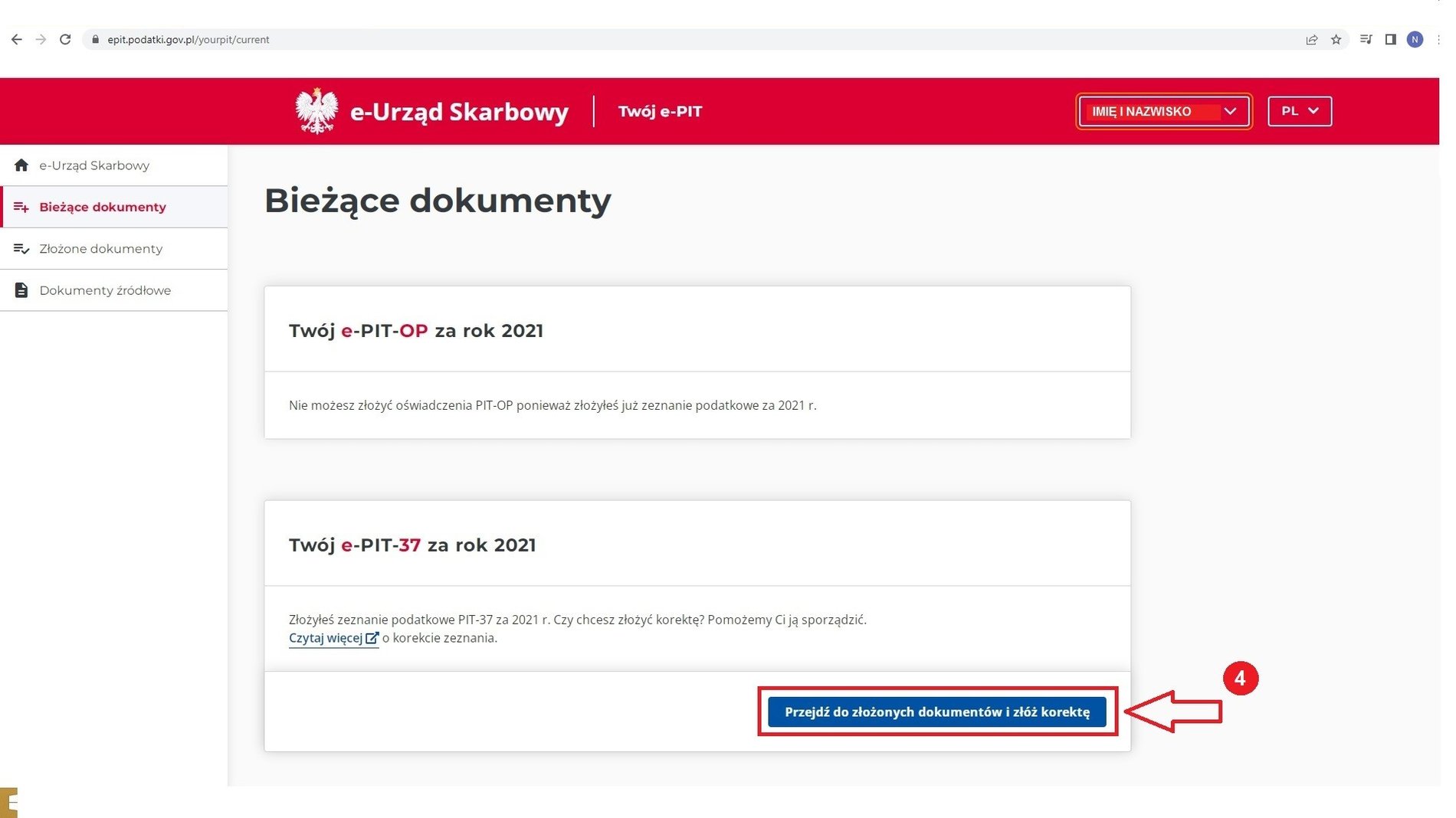Click the e-Urząd Skarbowy header title
The width and height of the screenshot is (1456, 818).
[x=459, y=112]
